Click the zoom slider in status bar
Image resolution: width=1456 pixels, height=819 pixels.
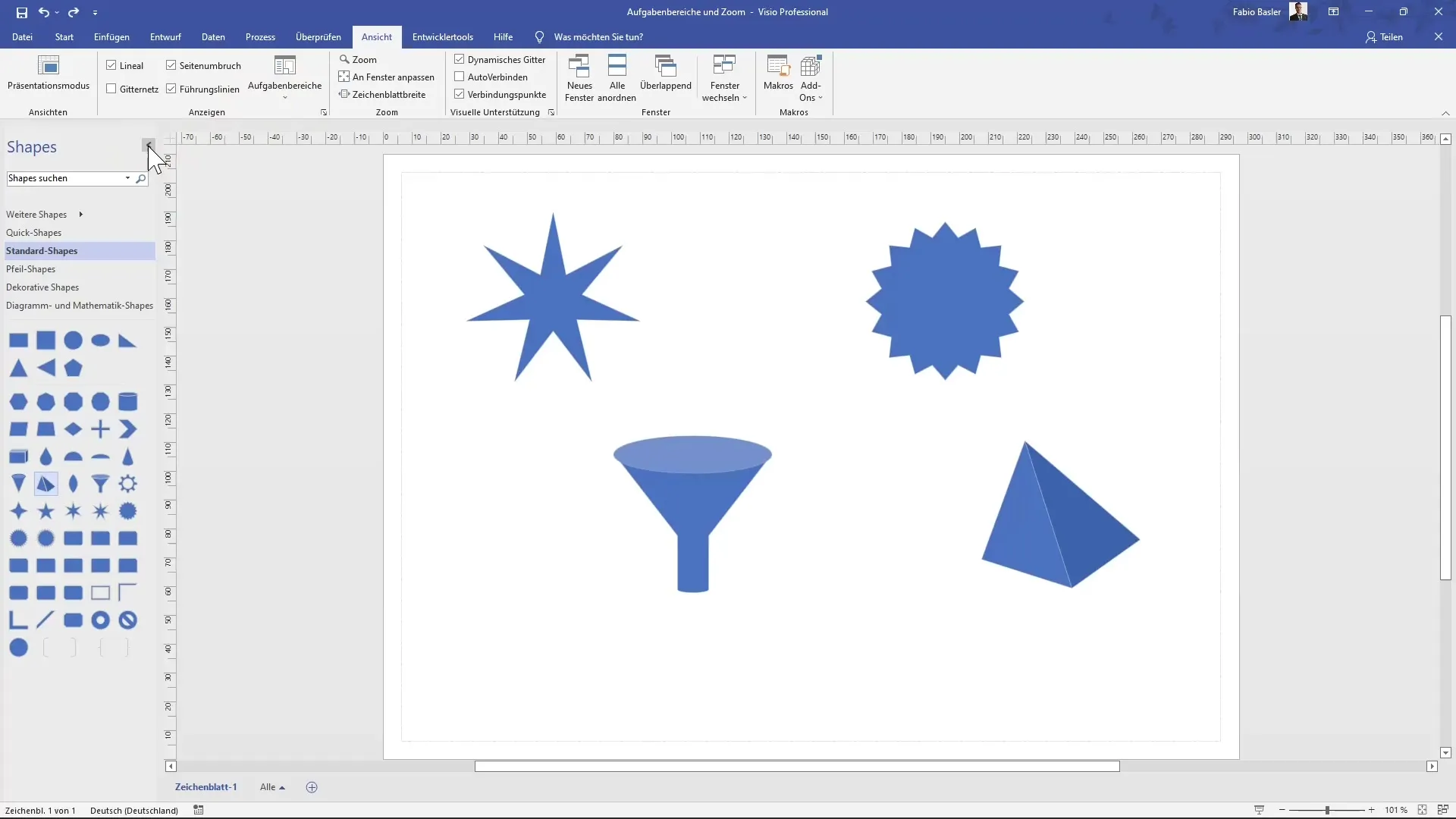[1327, 810]
